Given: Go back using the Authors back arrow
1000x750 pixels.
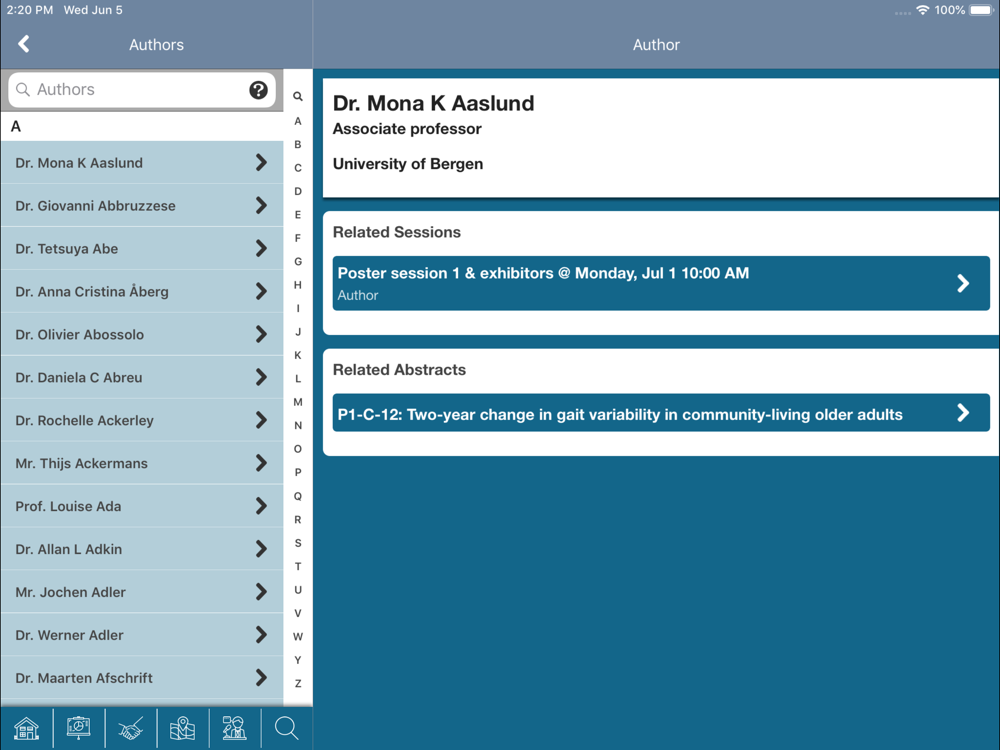Looking at the screenshot, I should 24,44.
